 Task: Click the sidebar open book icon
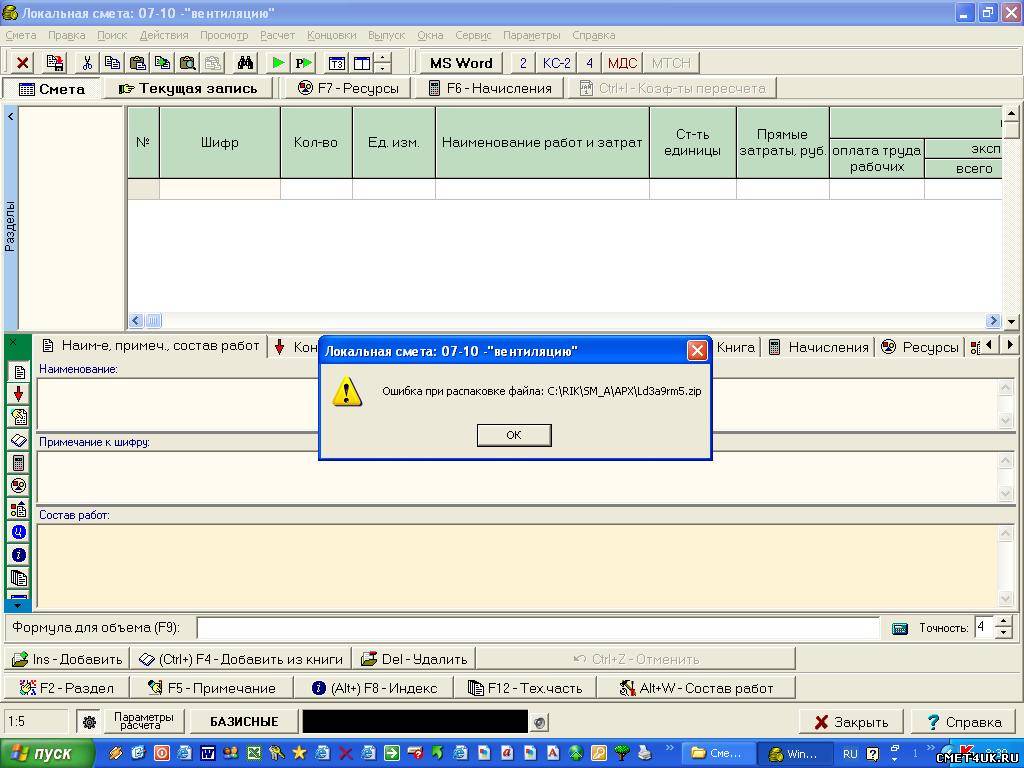tap(19, 440)
